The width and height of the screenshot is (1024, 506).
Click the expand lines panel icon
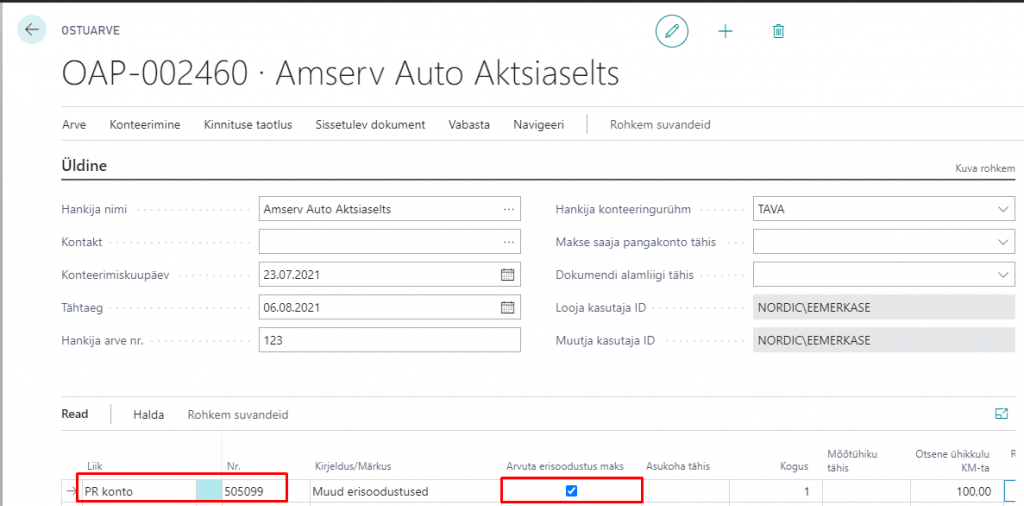click(x=1001, y=413)
